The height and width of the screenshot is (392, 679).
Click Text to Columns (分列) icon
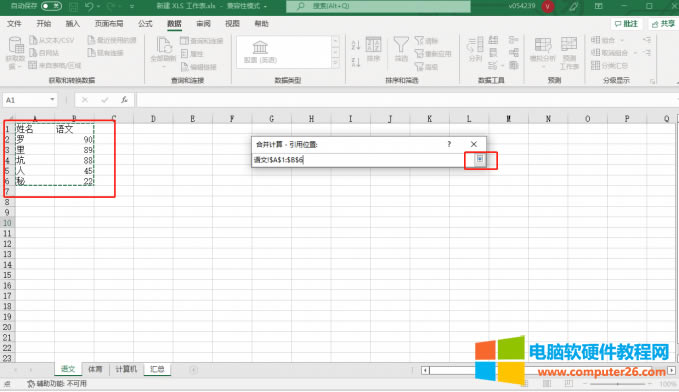(475, 45)
